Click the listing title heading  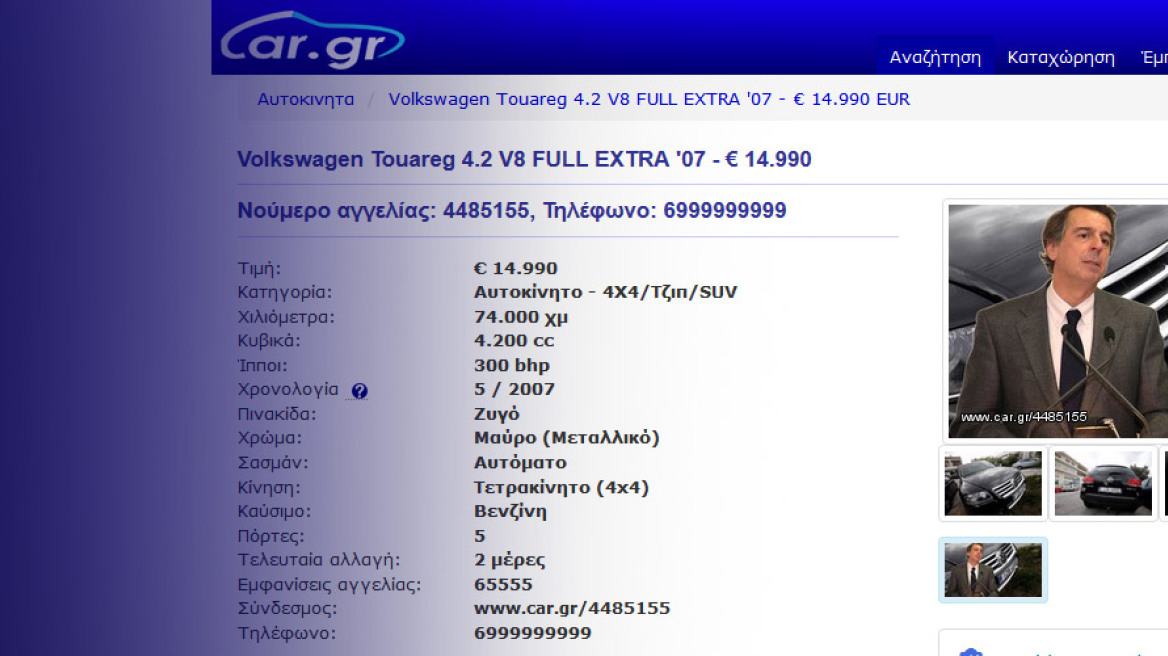click(x=524, y=159)
